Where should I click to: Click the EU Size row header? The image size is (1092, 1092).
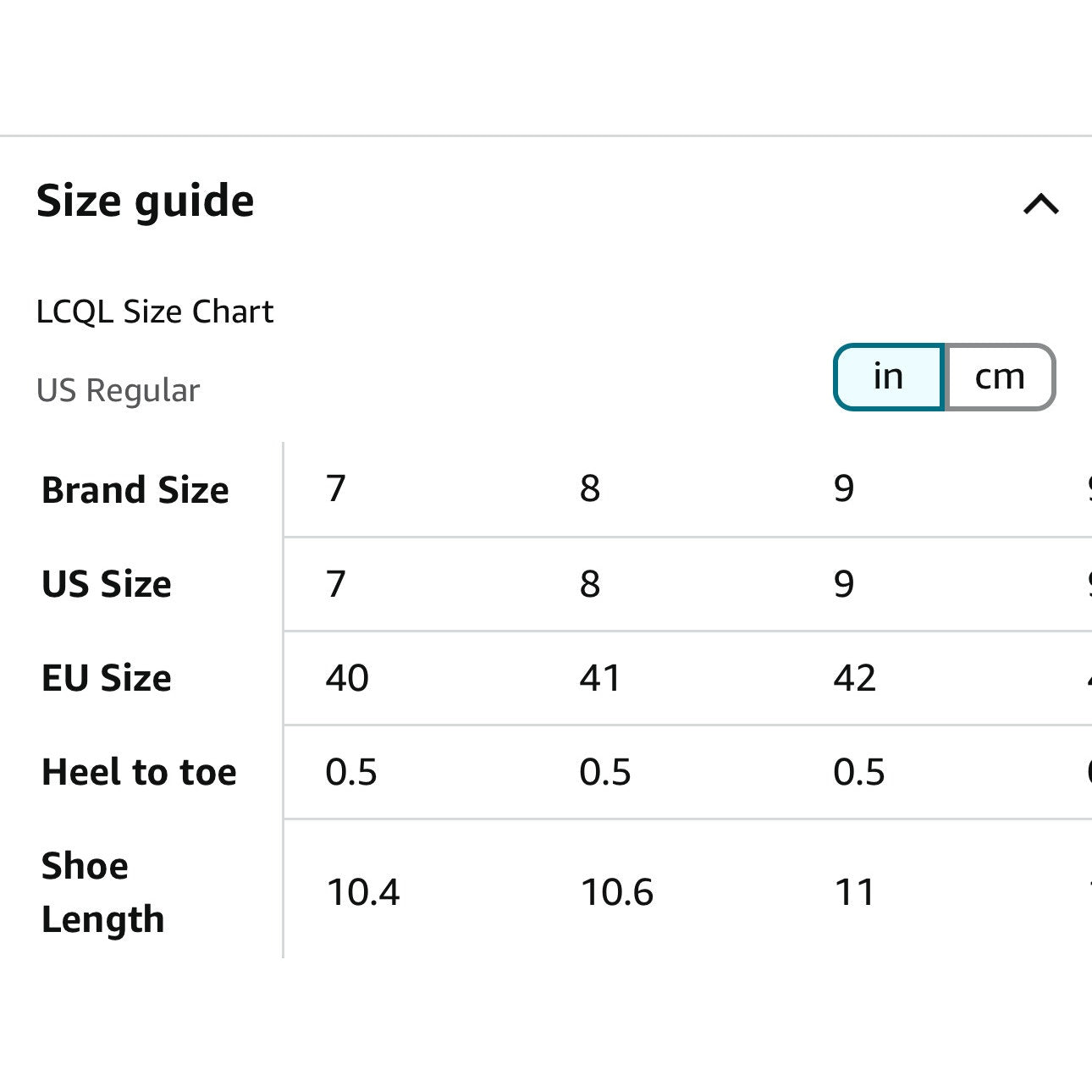coord(107,678)
